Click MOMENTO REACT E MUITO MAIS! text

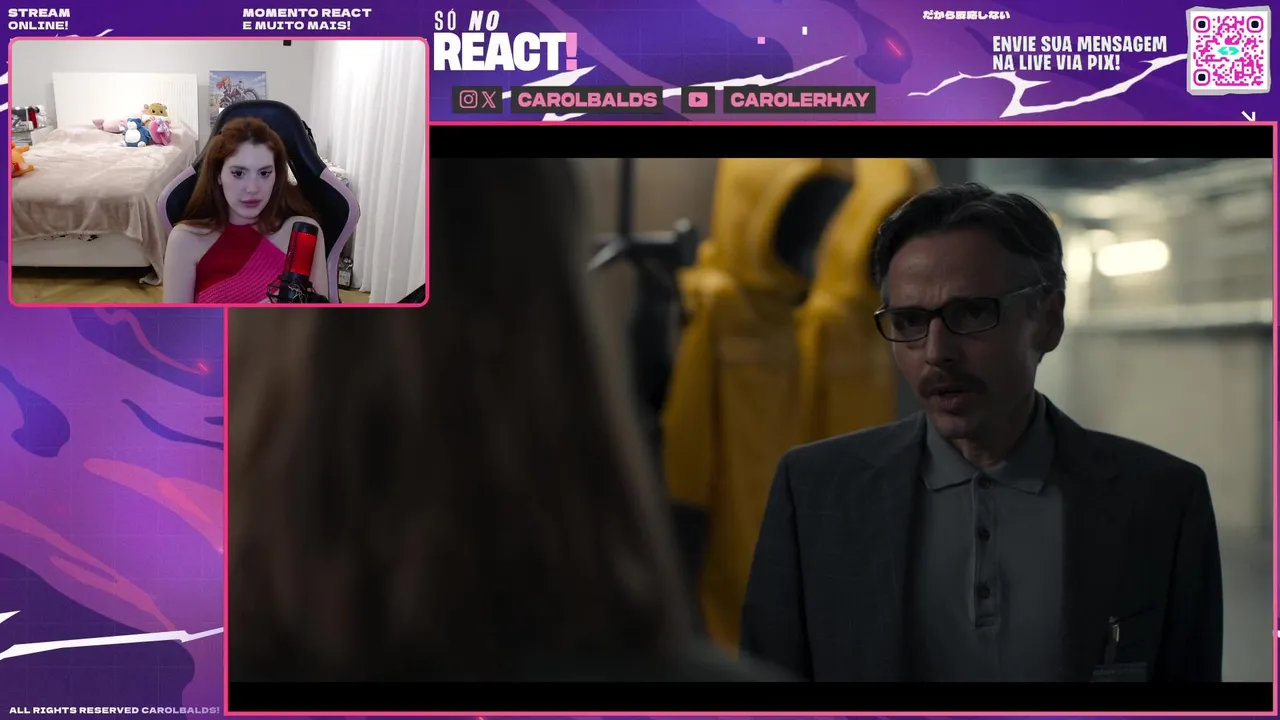[x=307, y=19]
